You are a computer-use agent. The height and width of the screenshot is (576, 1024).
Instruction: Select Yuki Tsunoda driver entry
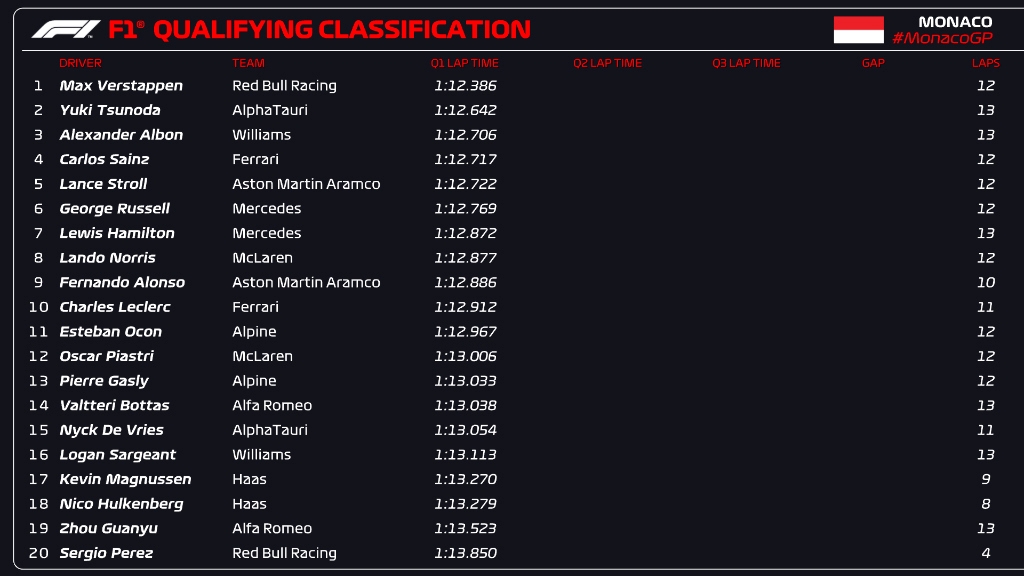click(110, 110)
